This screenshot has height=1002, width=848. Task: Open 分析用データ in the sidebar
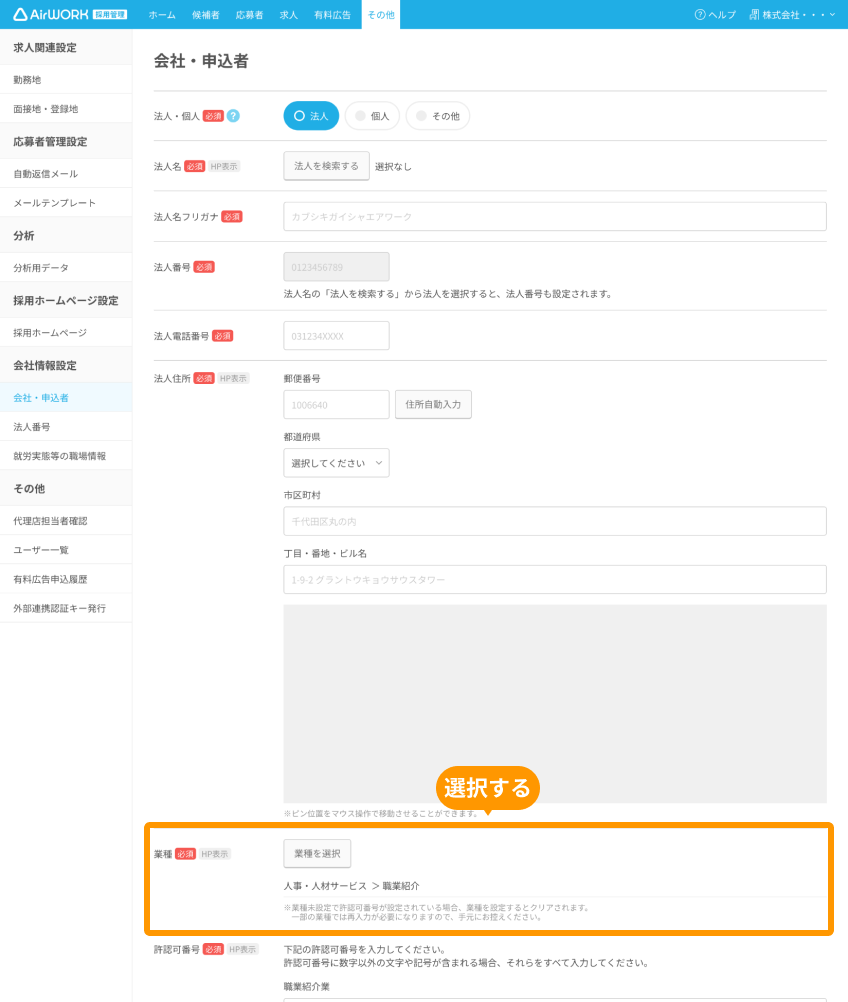tap(66, 268)
